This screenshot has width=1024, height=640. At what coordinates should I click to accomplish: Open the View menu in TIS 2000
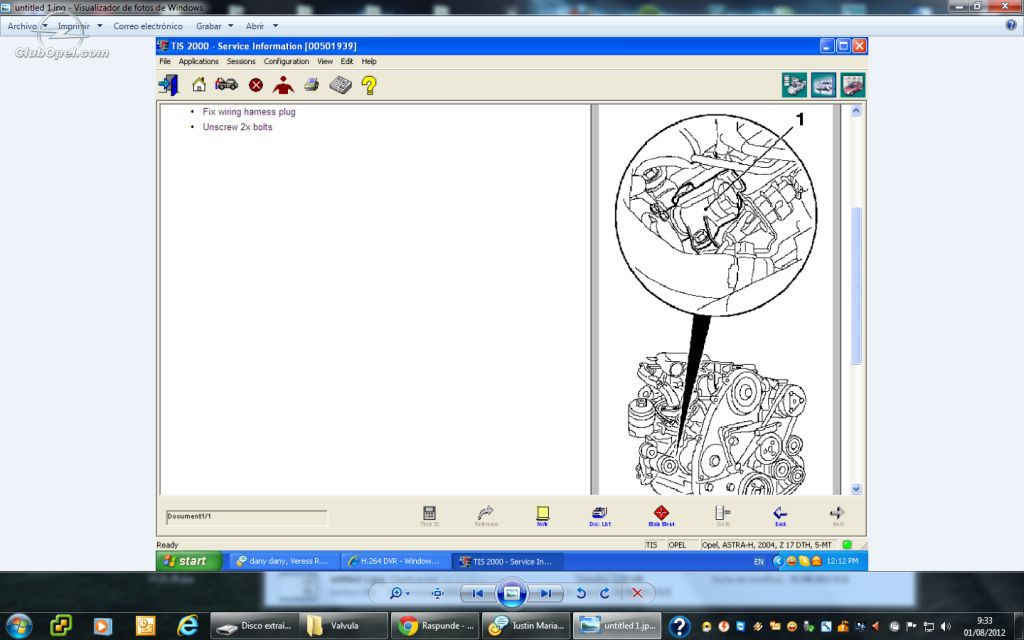click(325, 61)
